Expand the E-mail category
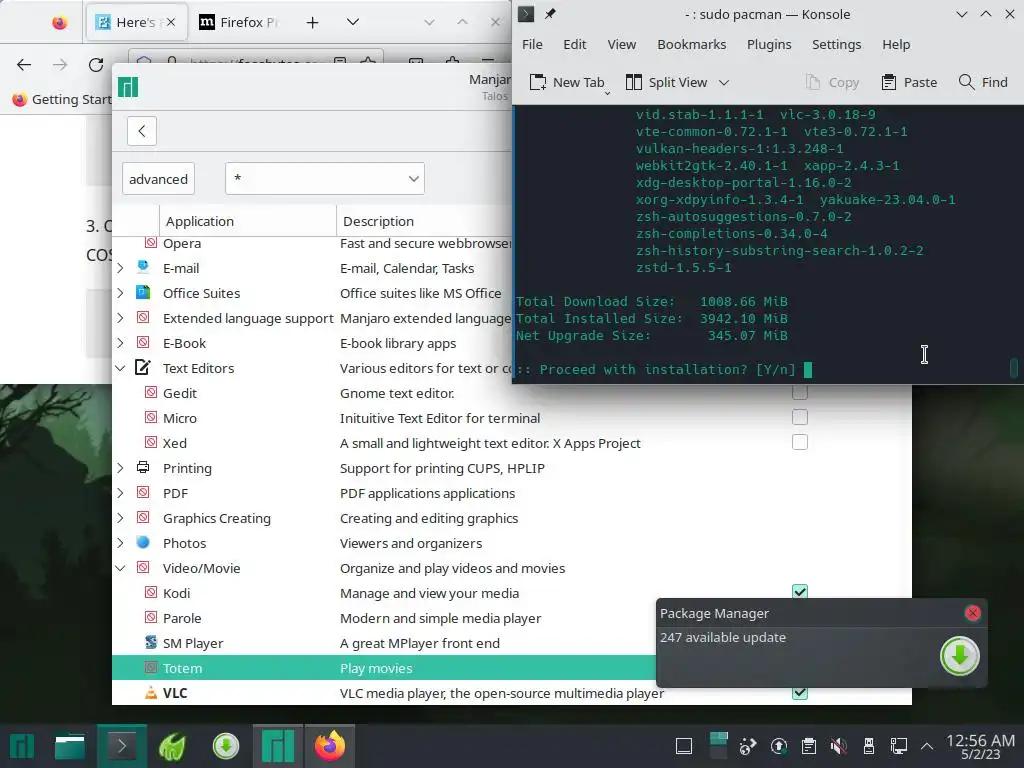Screen dimensions: 1024x768 120,268
